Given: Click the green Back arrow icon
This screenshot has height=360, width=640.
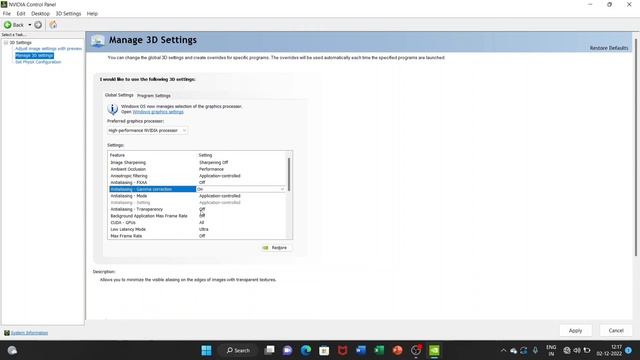Looking at the screenshot, I should click(x=7, y=25).
